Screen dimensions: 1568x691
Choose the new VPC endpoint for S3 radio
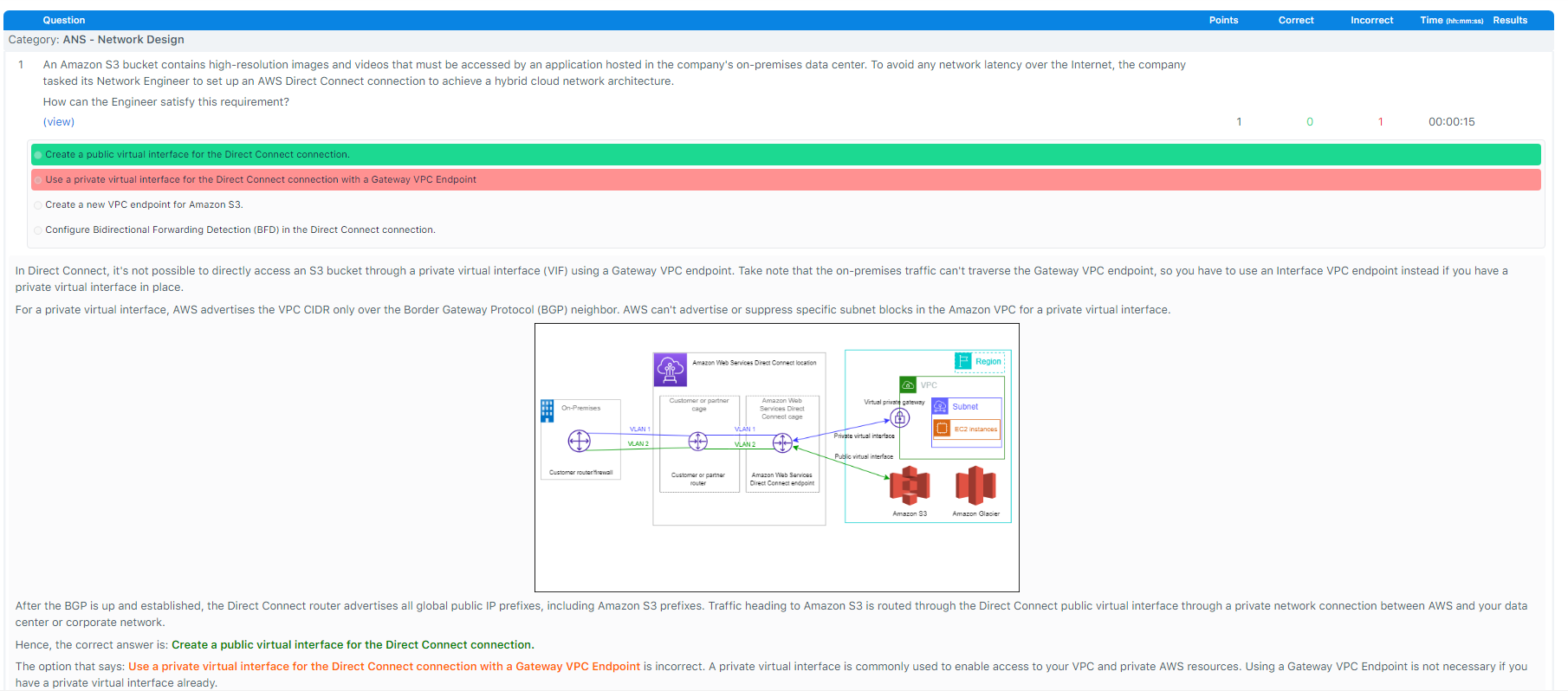tap(38, 205)
